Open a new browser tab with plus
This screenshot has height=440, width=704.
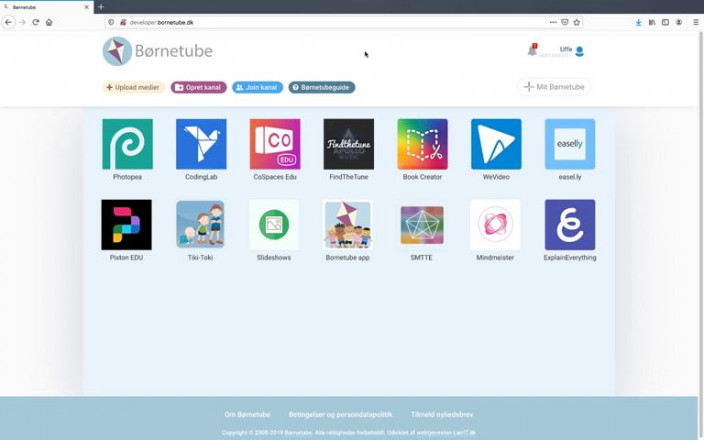point(101,7)
